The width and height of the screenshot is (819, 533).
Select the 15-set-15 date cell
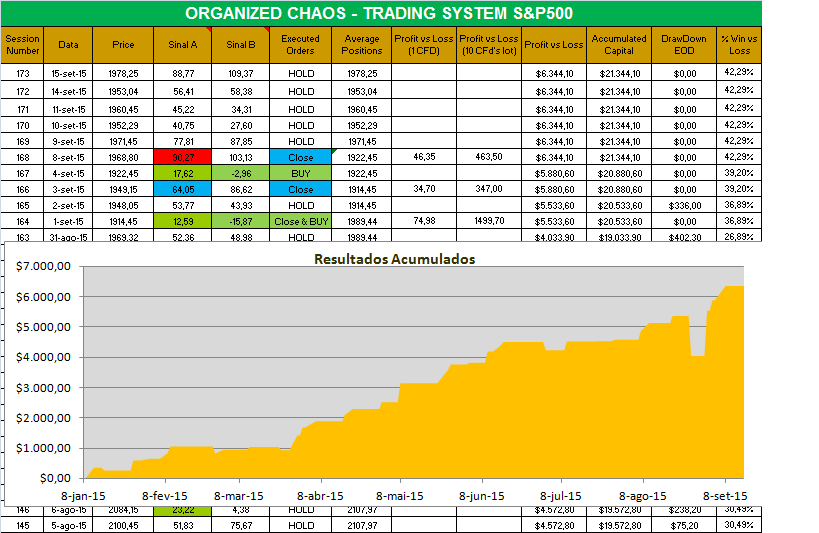coord(68,74)
